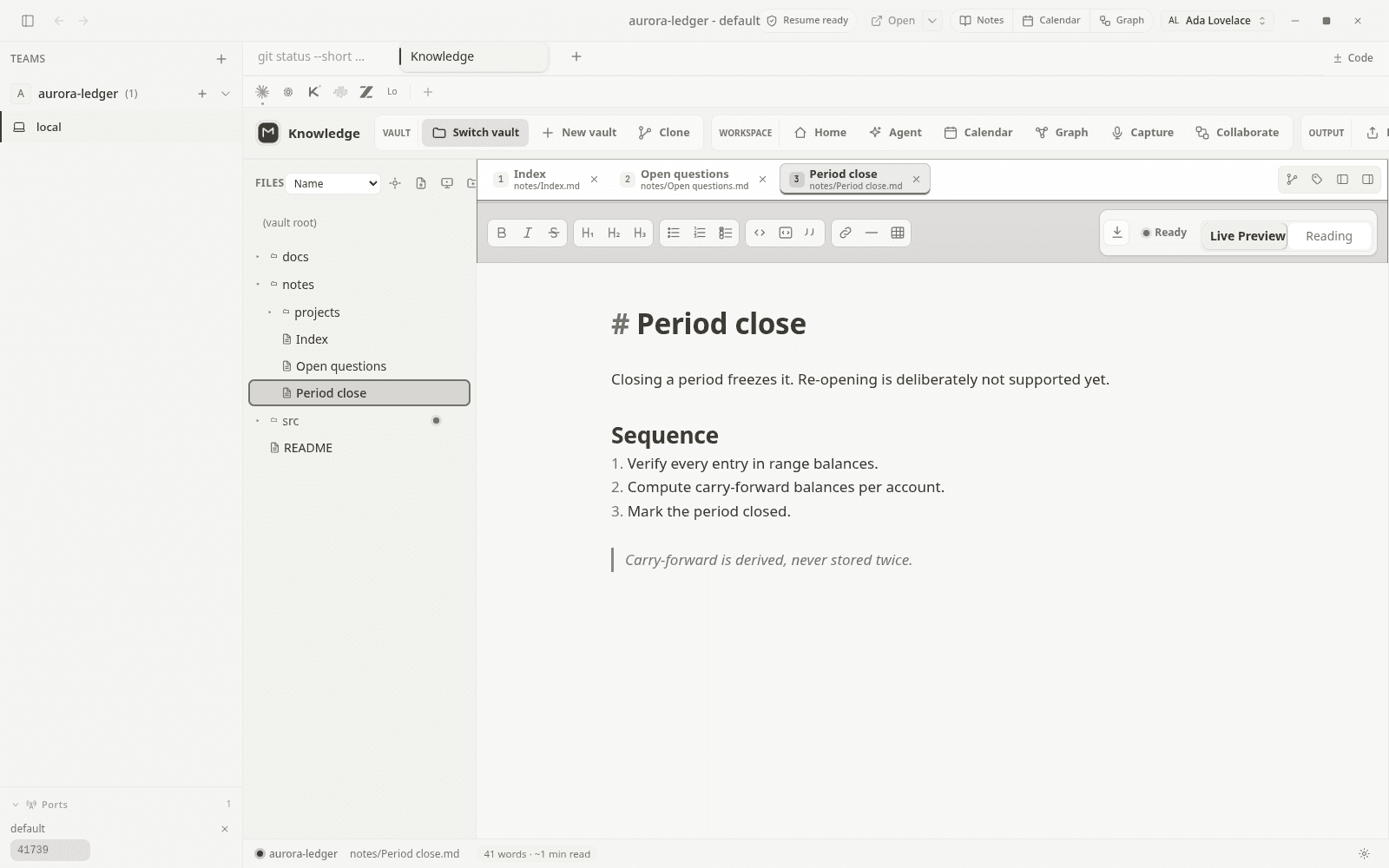Toggle the left panel layout icon
Image resolution: width=1389 pixels, height=868 pixels.
(1342, 180)
